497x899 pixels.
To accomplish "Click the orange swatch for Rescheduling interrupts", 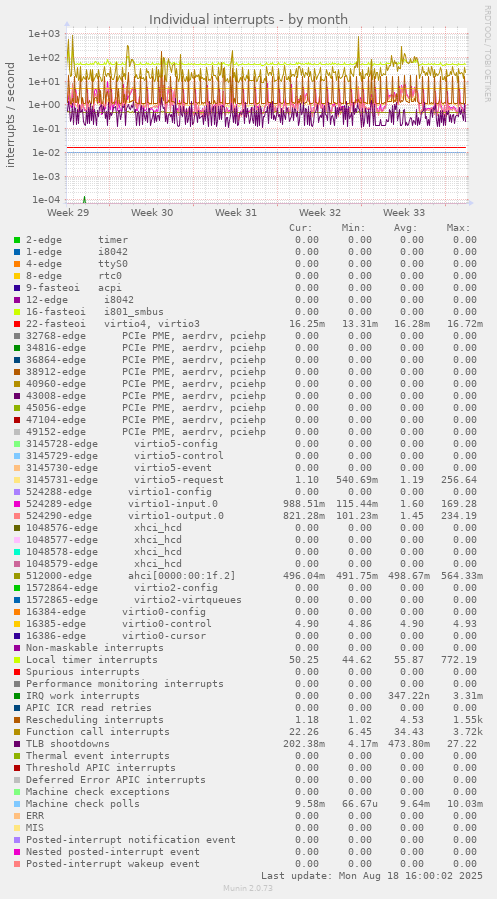I will (17, 720).
